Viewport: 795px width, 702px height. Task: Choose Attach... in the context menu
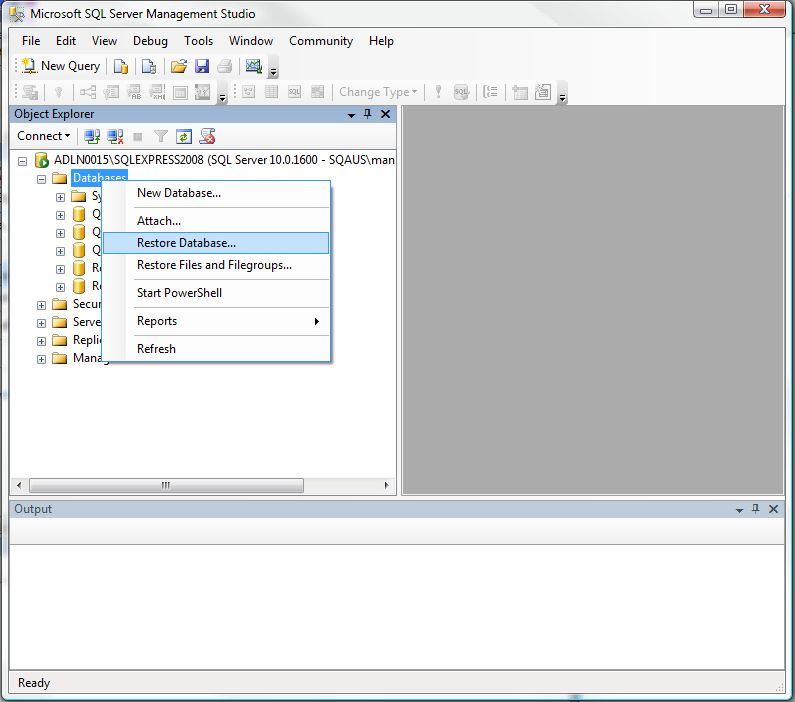coord(159,221)
